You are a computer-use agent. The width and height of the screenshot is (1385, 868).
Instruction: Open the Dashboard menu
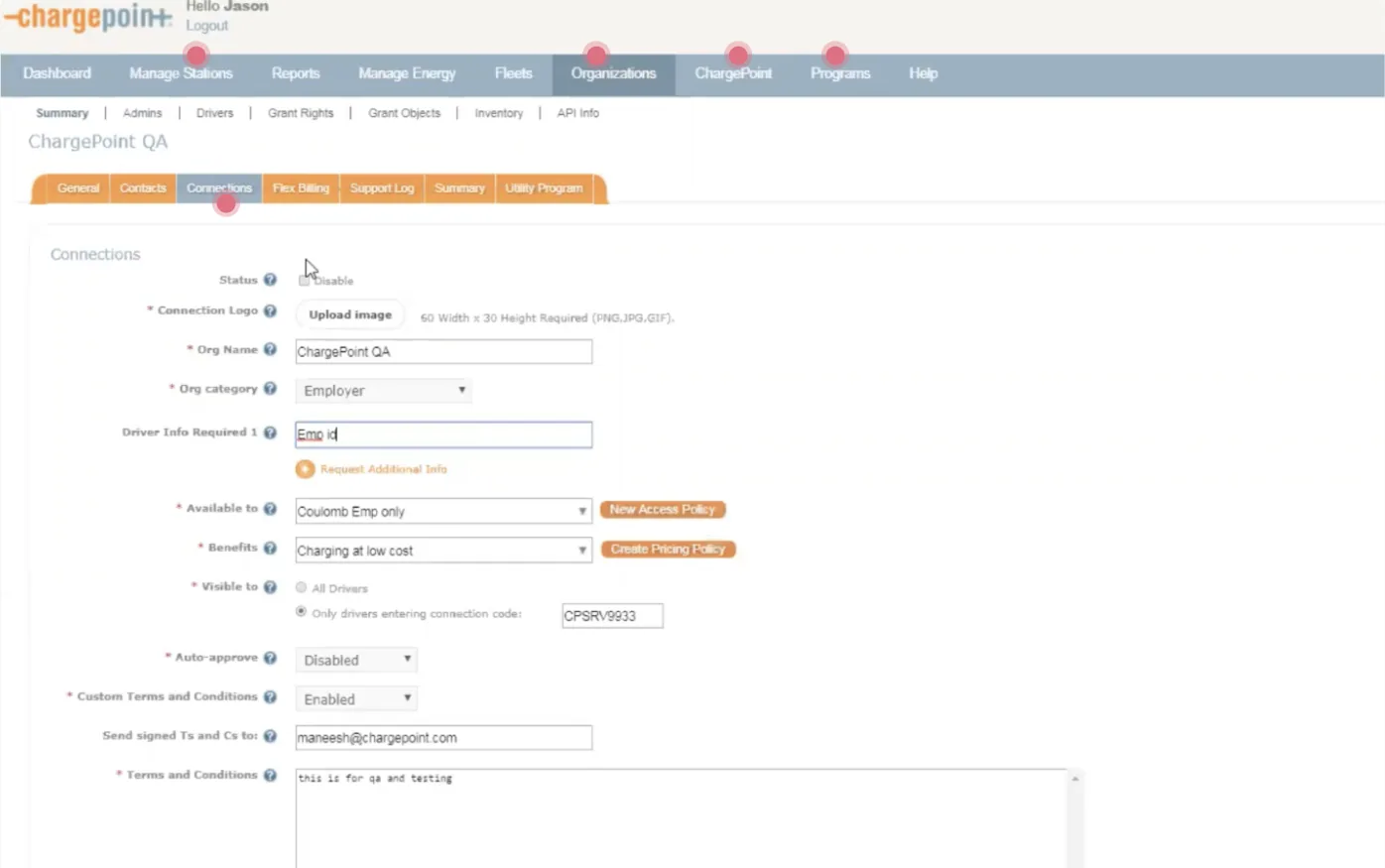57,73
